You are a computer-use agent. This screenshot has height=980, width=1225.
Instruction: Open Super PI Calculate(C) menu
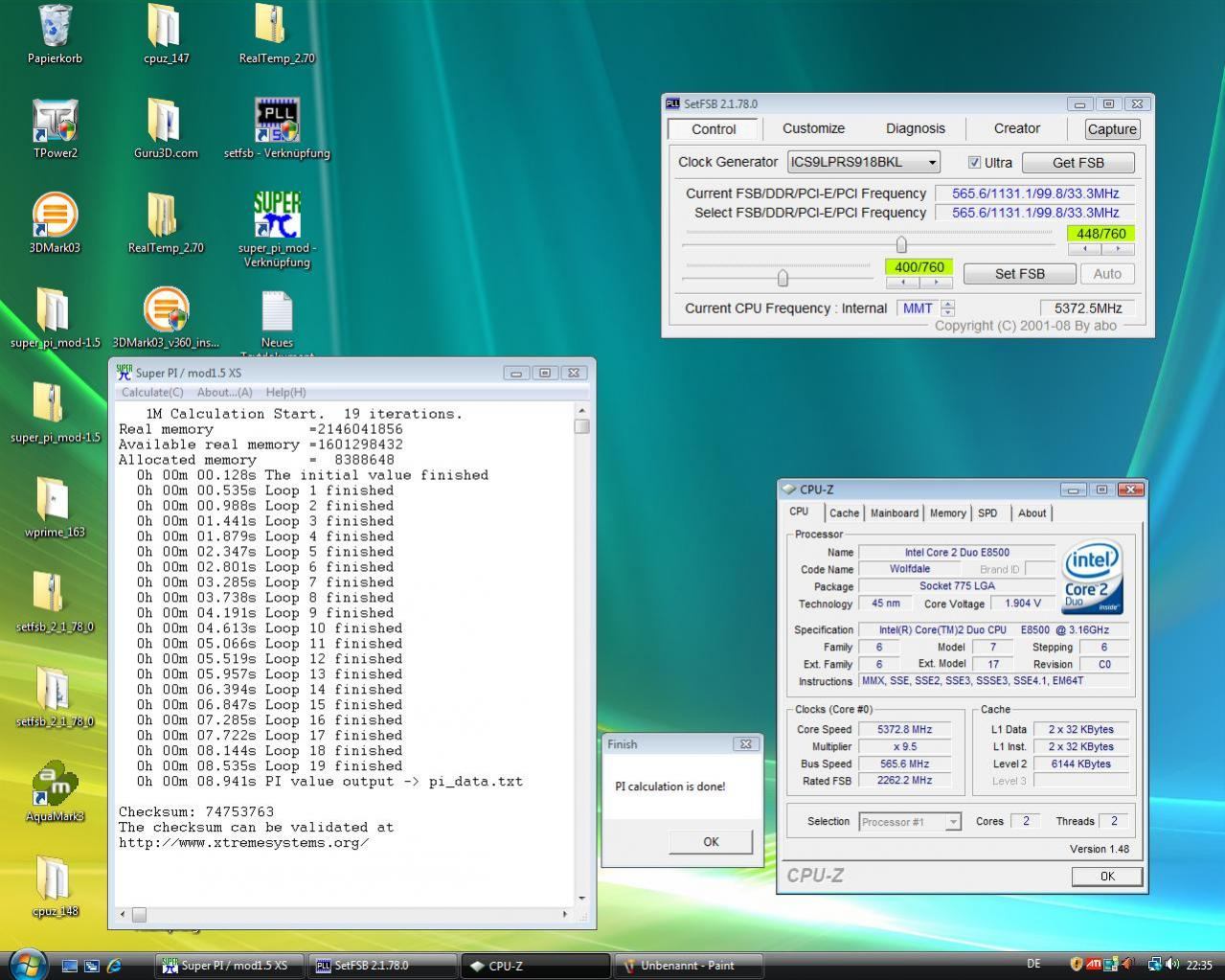[x=152, y=392]
